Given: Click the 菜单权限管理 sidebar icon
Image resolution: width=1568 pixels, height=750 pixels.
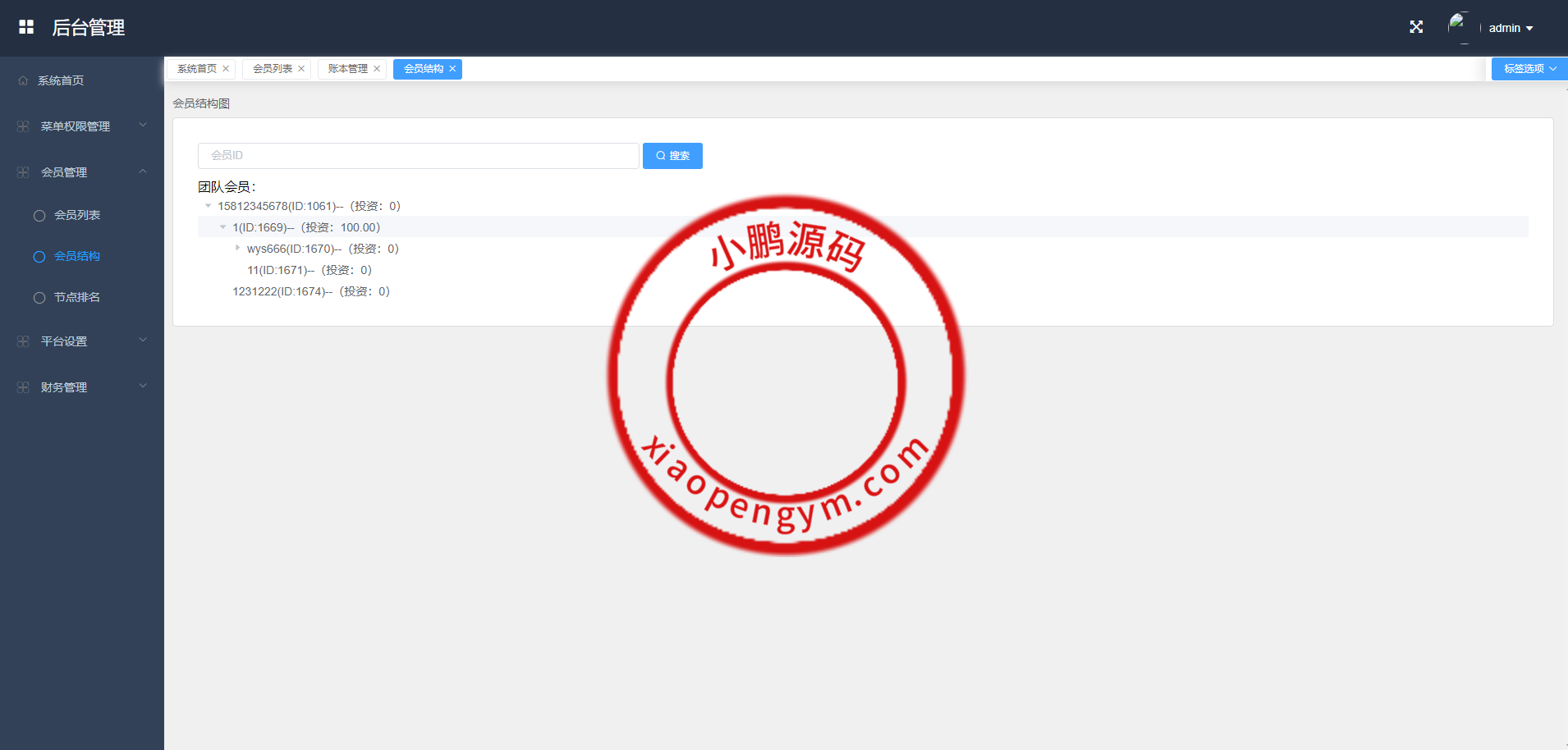Looking at the screenshot, I should 21,126.
